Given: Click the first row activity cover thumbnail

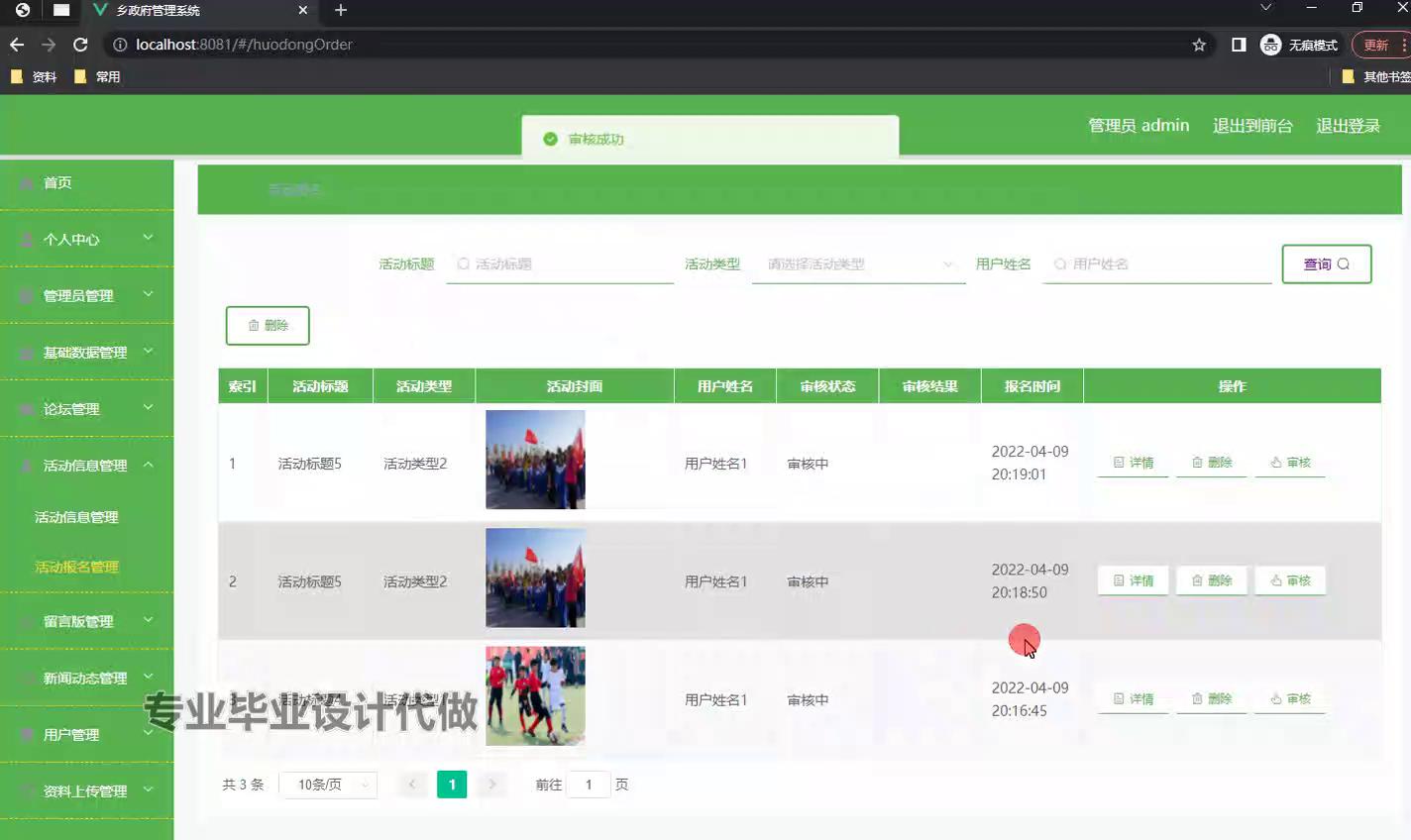Looking at the screenshot, I should 535,460.
